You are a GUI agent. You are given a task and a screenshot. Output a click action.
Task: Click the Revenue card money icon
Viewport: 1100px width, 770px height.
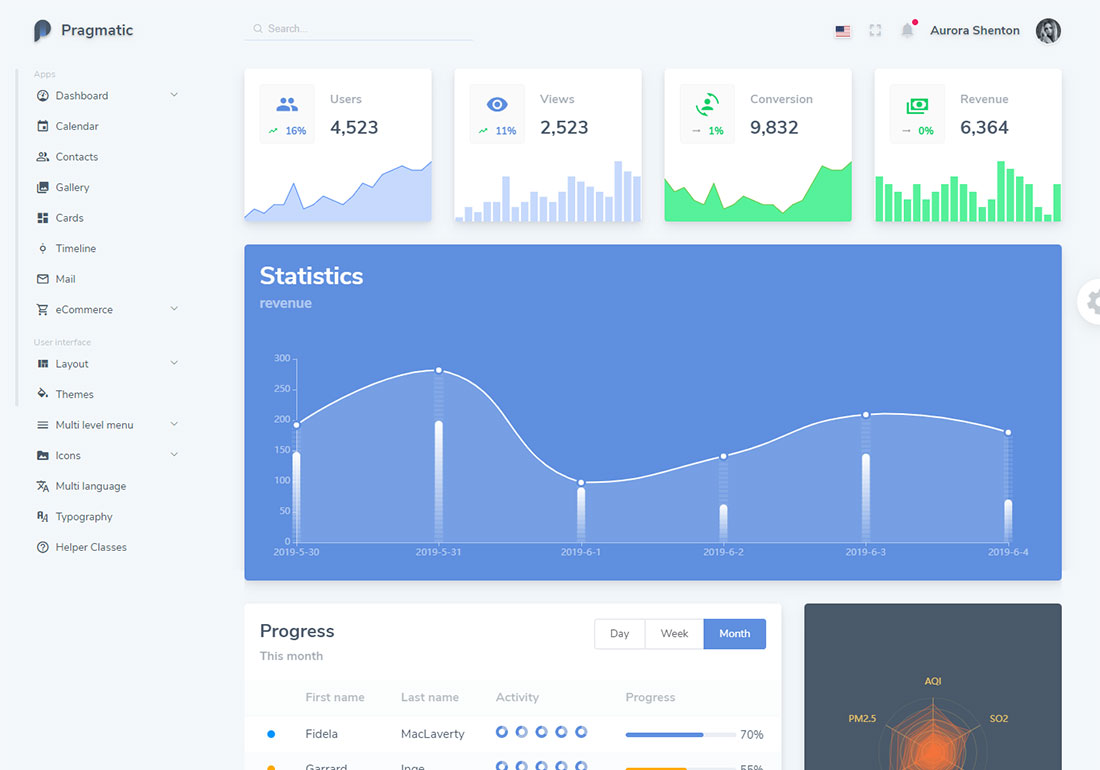[x=917, y=105]
